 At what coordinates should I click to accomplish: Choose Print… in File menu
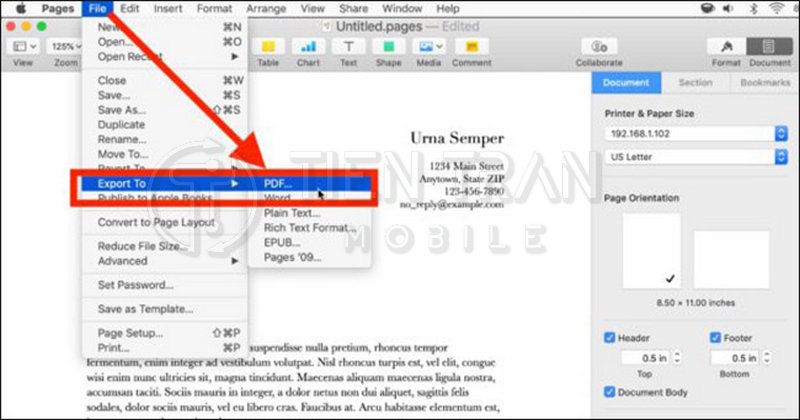pos(165,348)
